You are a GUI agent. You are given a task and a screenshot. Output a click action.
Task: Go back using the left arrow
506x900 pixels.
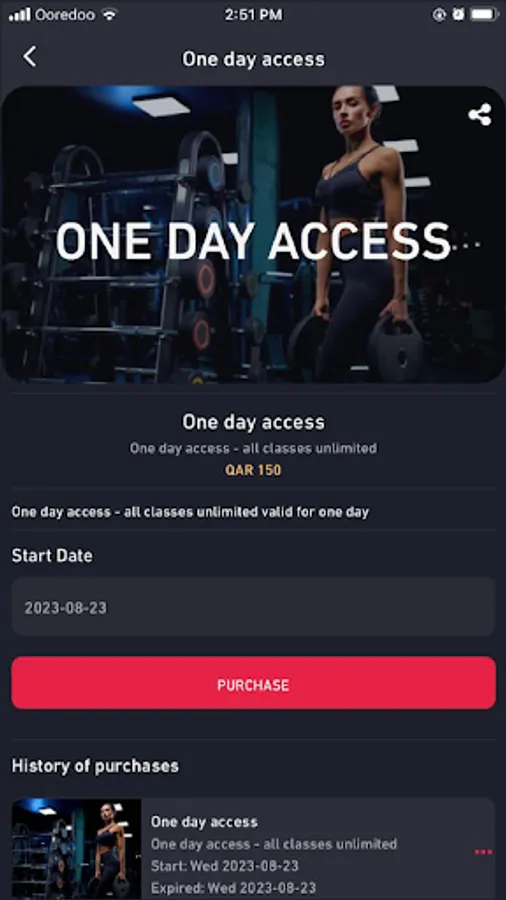(x=29, y=57)
